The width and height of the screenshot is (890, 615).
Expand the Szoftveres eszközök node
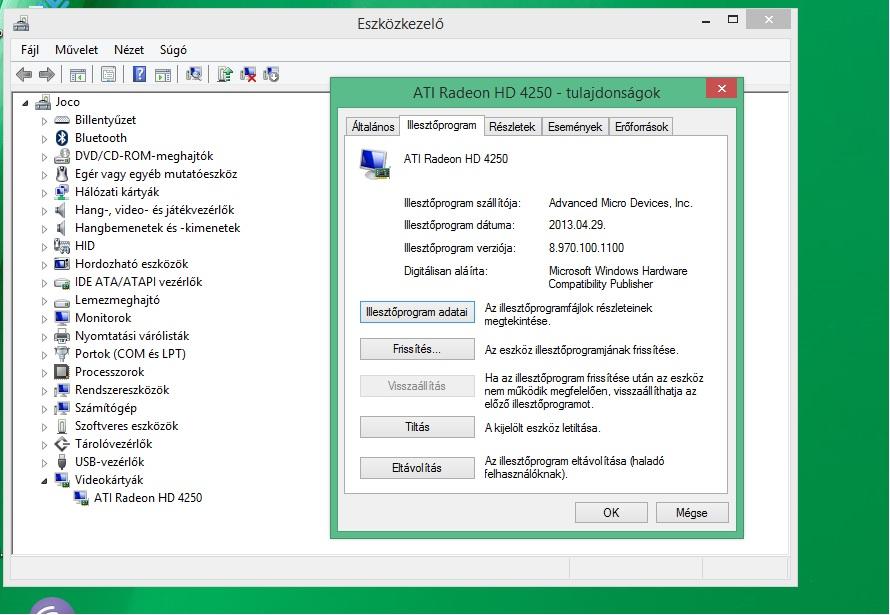[x=44, y=427]
